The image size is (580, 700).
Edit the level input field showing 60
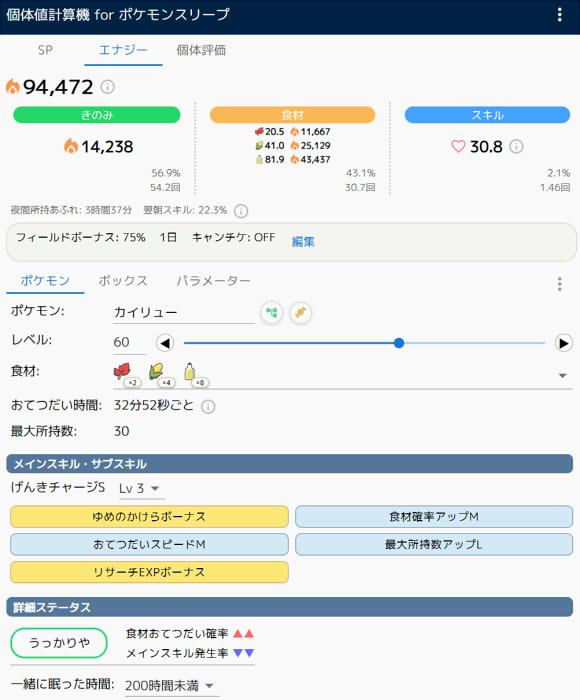129,342
